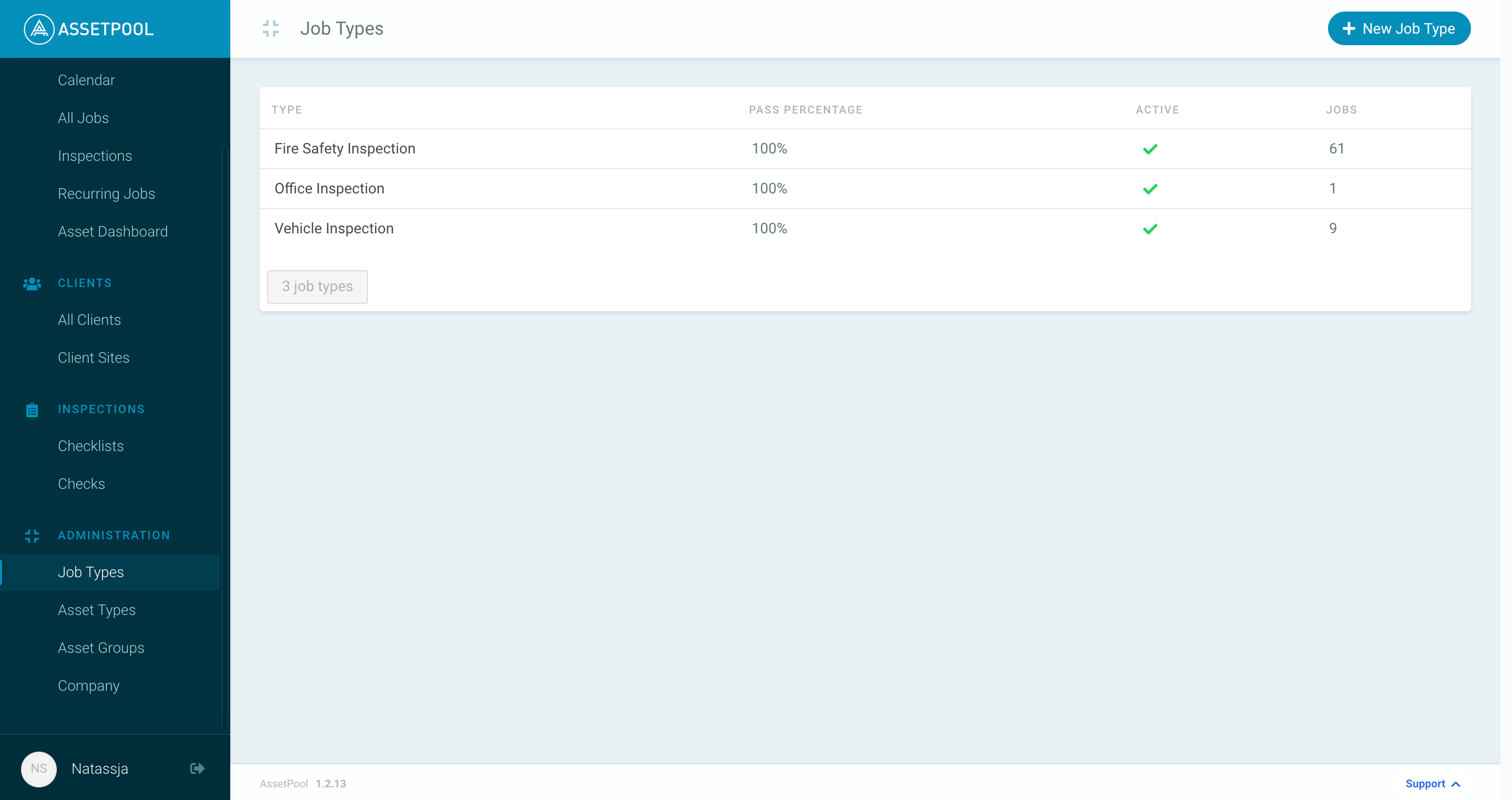Expand the Support menu chevron
The height and width of the screenshot is (800, 1512).
tap(1456, 784)
